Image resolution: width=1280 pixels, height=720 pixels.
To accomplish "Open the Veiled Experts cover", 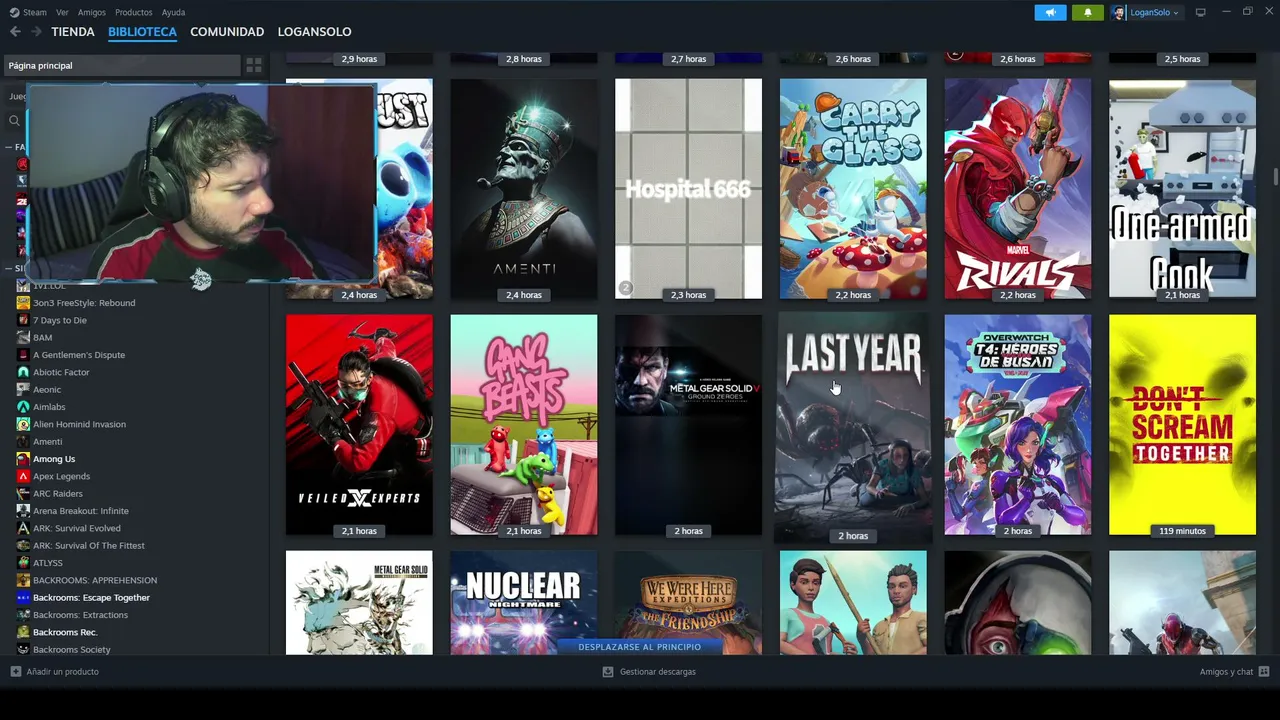I will tap(359, 425).
